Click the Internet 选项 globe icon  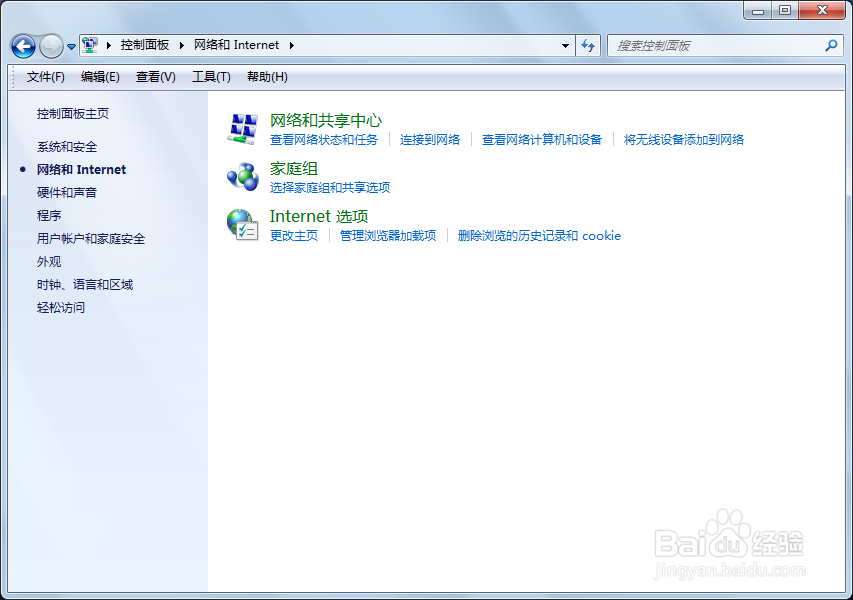(243, 225)
